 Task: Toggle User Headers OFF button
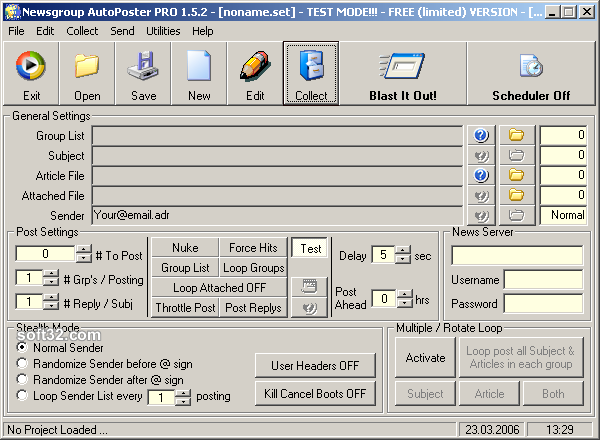[x=315, y=366]
